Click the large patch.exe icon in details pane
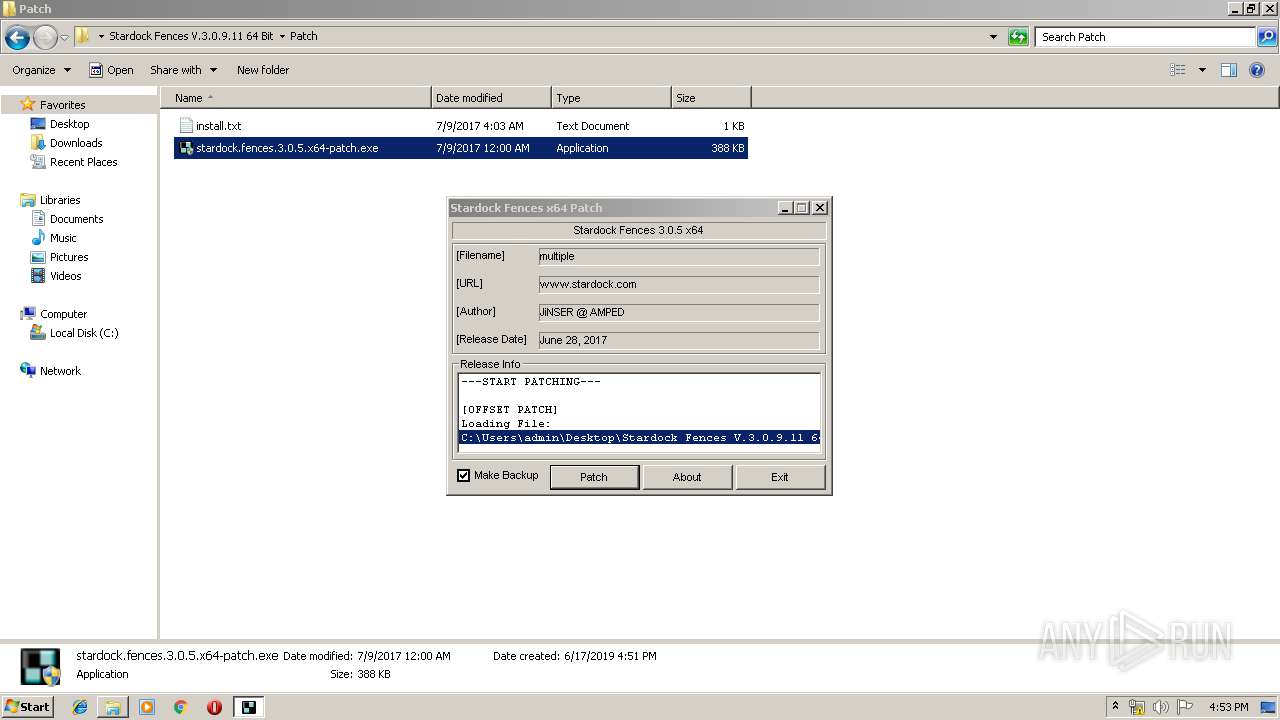This screenshot has height=720, width=1280. point(41,669)
